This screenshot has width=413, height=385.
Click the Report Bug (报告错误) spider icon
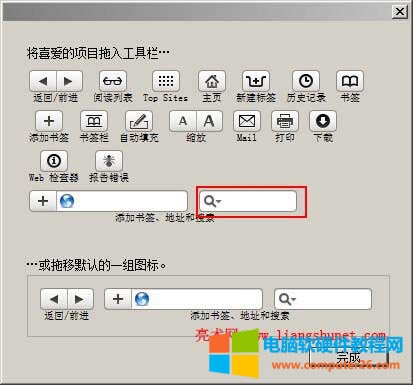tap(109, 161)
